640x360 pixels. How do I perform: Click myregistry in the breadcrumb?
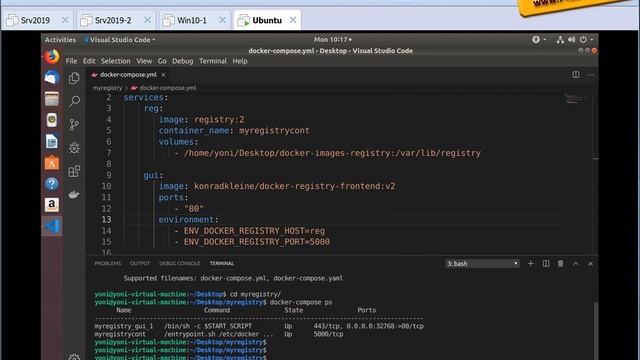107,88
